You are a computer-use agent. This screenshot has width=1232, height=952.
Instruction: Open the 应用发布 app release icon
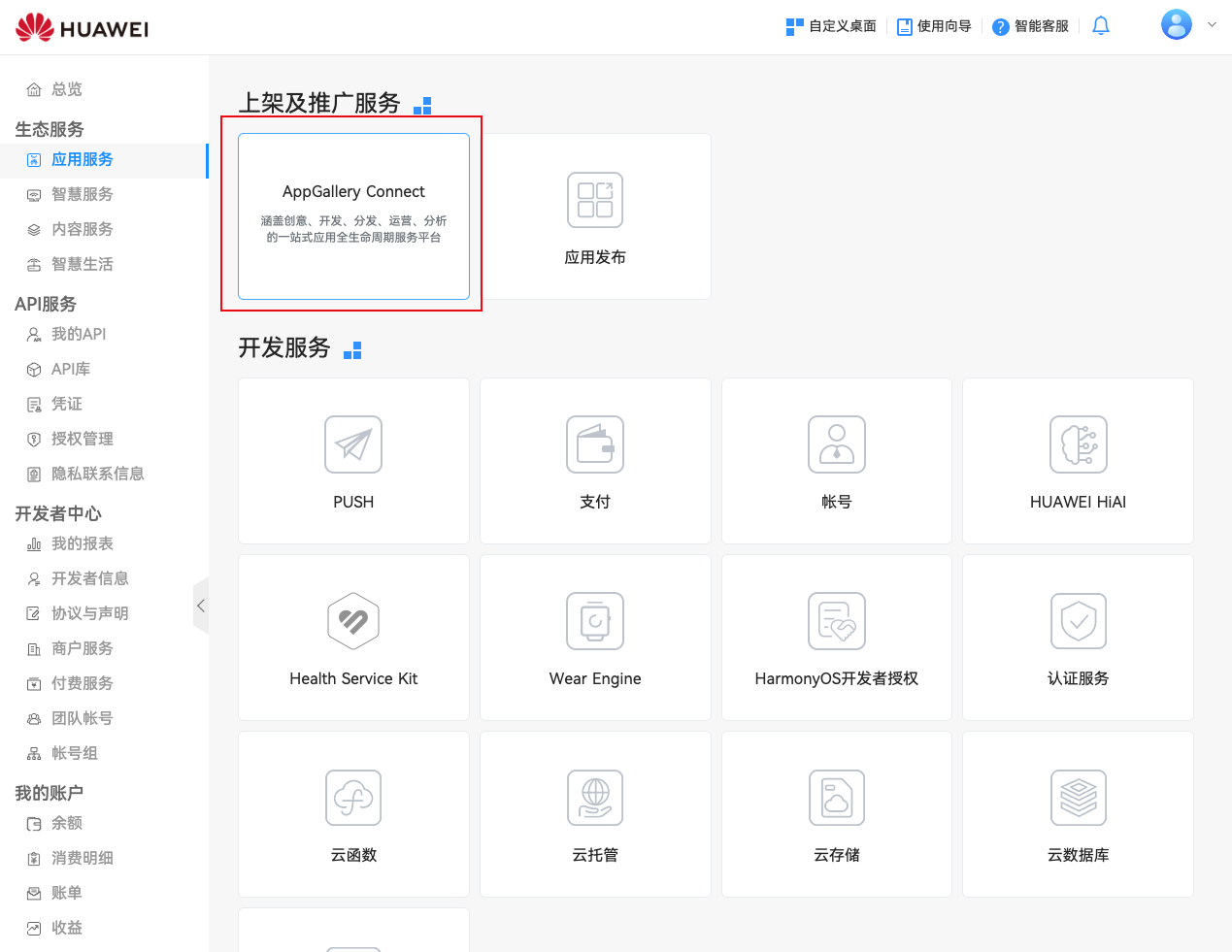(x=595, y=200)
